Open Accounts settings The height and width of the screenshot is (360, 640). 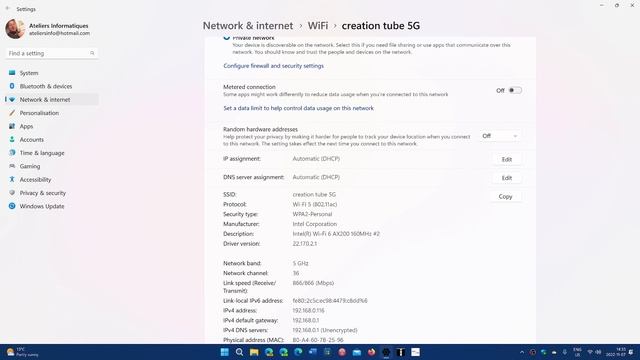[31, 140]
